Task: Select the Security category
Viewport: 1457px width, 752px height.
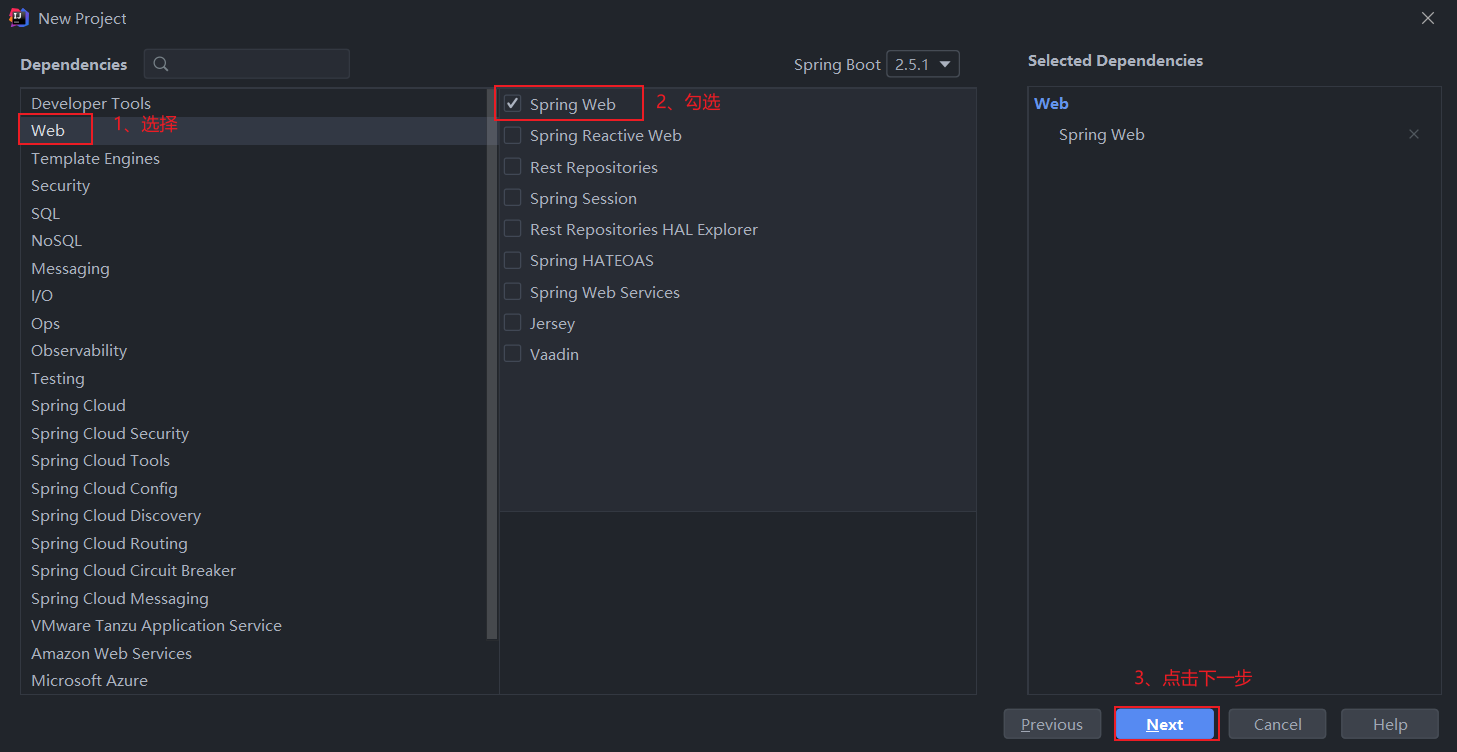Action: click(x=254, y=186)
